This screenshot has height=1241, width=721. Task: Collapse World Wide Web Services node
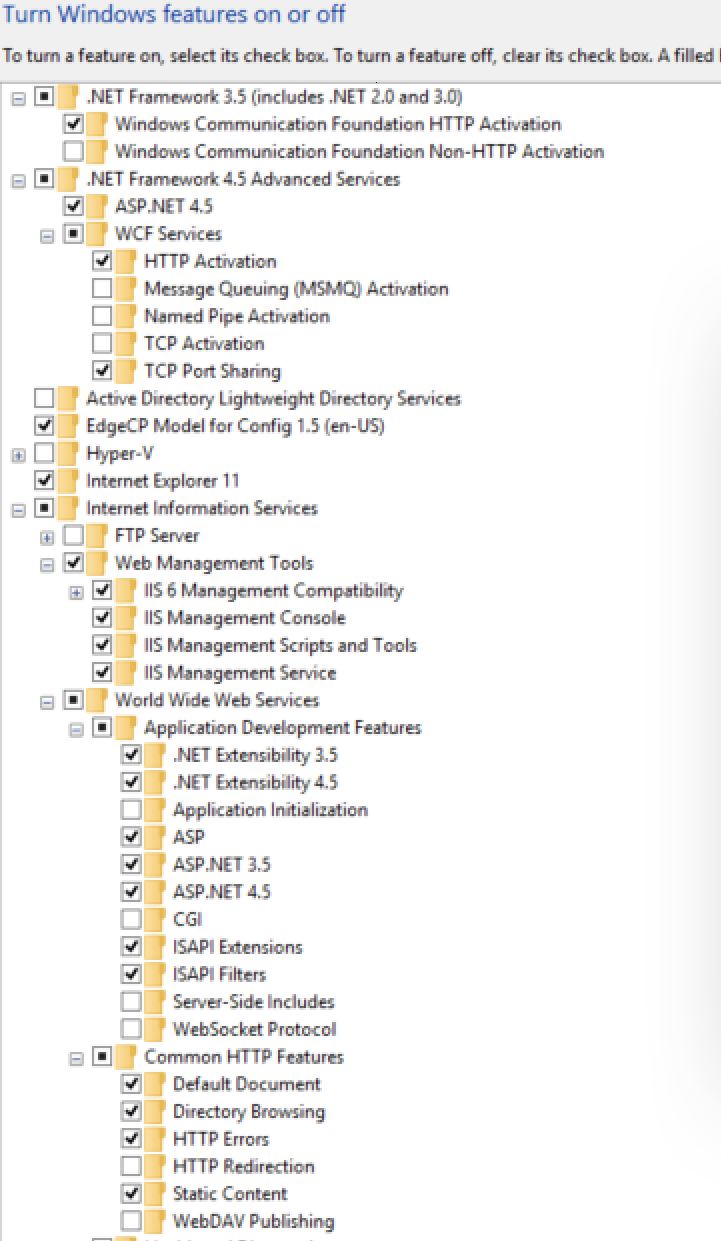pyautogui.click(x=47, y=701)
